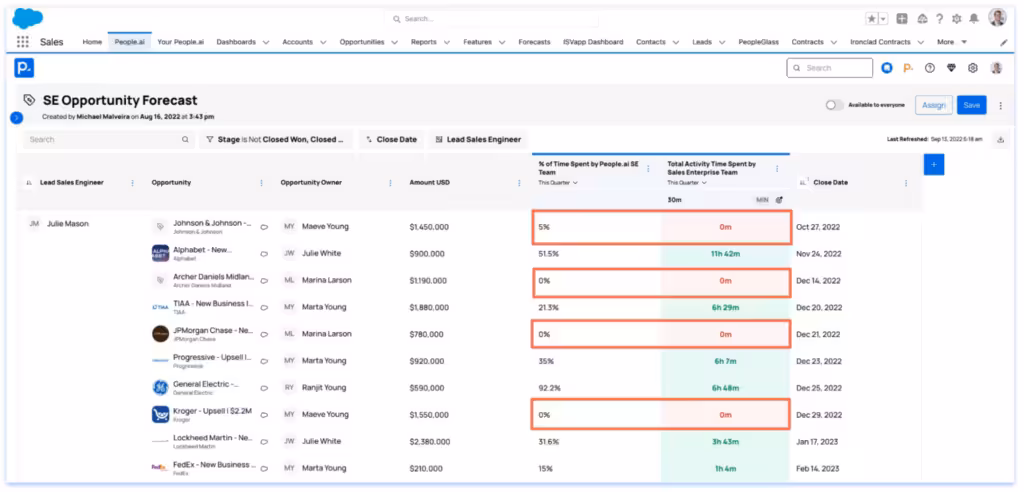Expand the Features tab dropdown
The height and width of the screenshot is (492, 1024).
[502, 42]
